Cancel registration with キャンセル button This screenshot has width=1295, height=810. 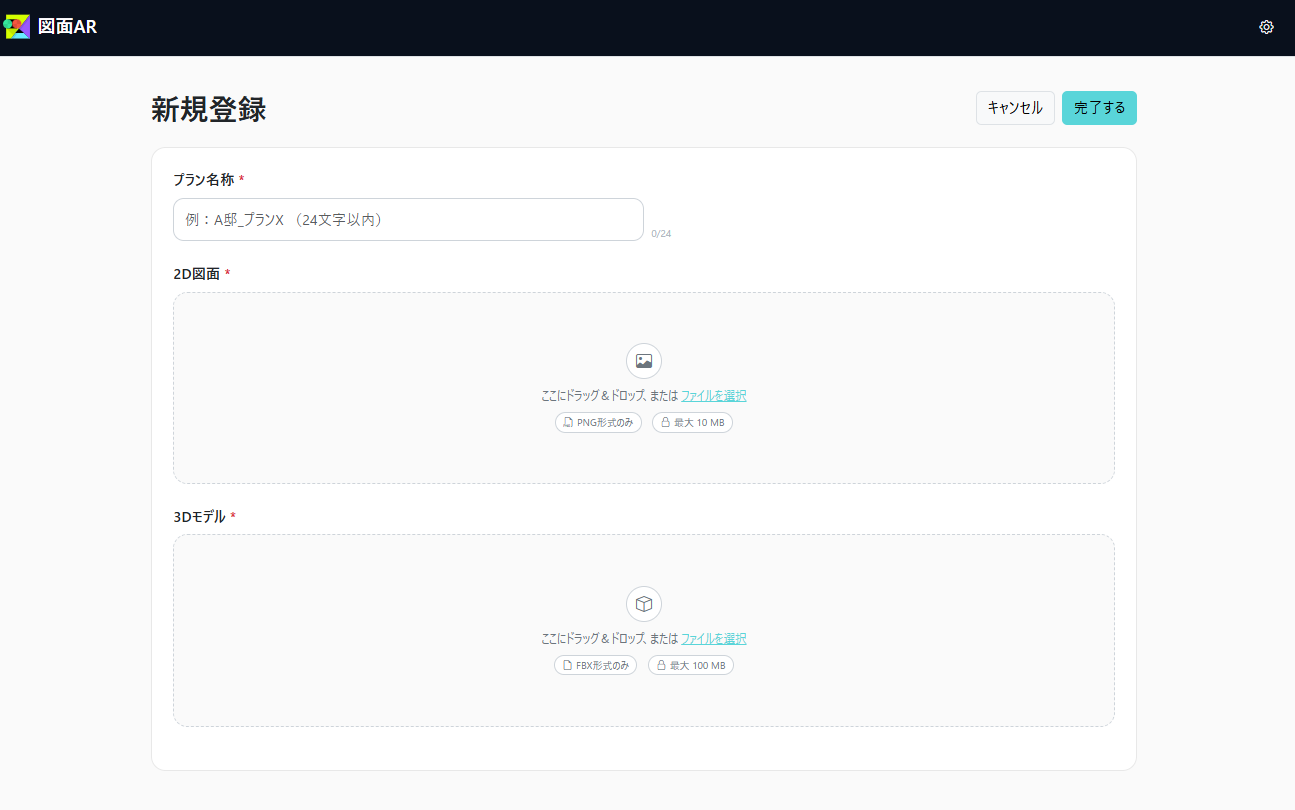click(1015, 108)
